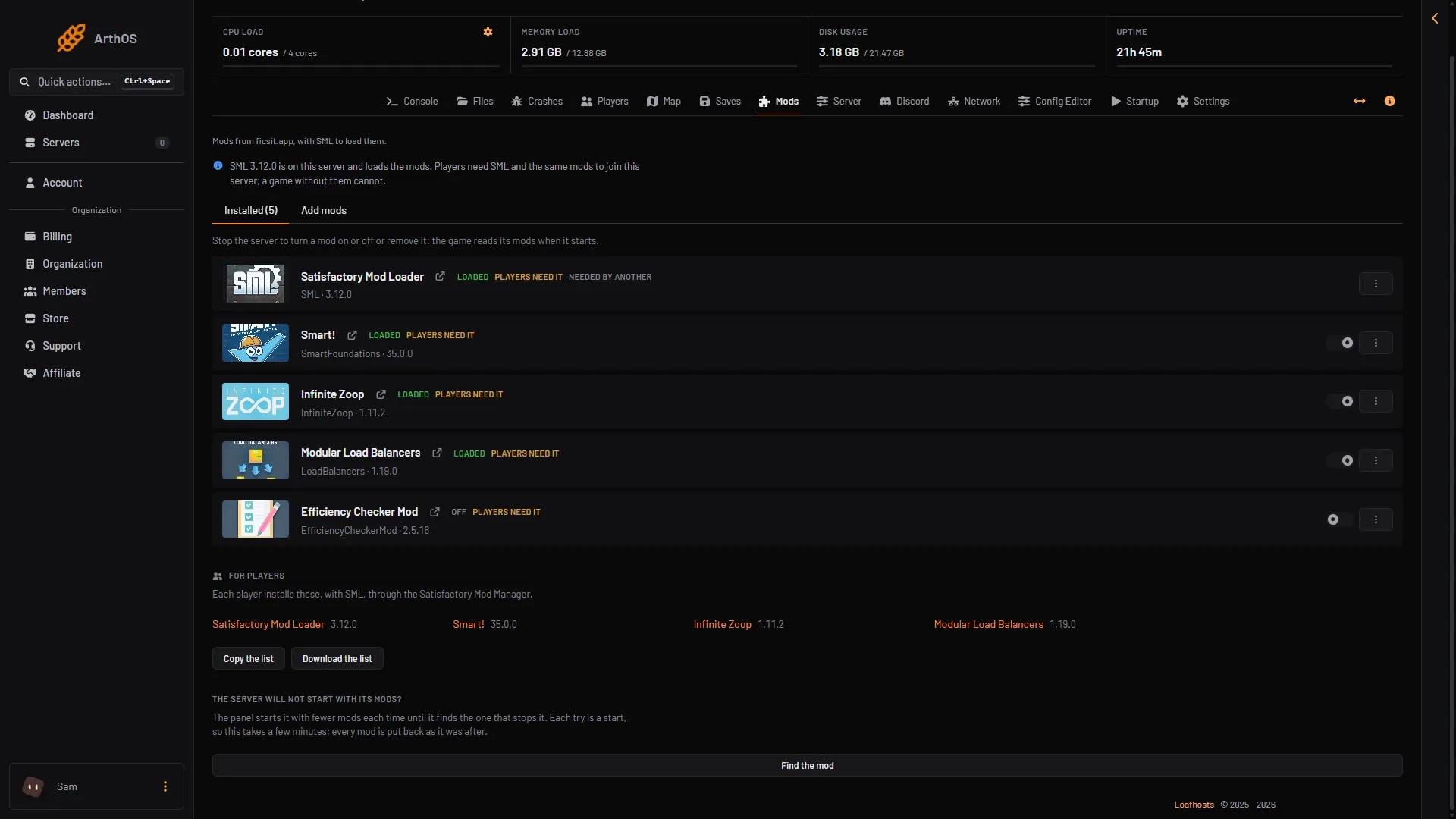Switch to the Map tab

[x=664, y=102]
